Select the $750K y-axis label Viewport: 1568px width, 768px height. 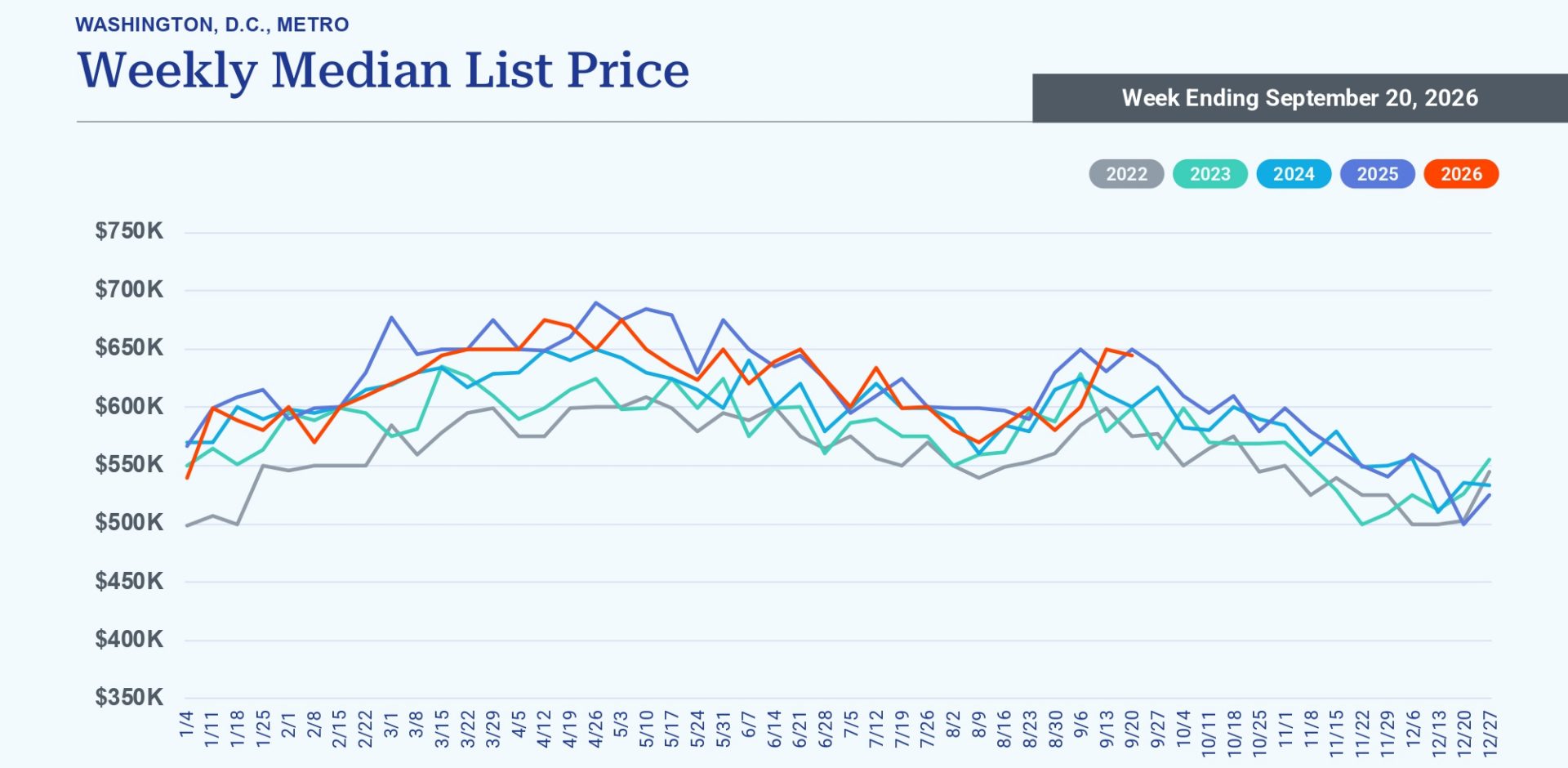(x=129, y=231)
